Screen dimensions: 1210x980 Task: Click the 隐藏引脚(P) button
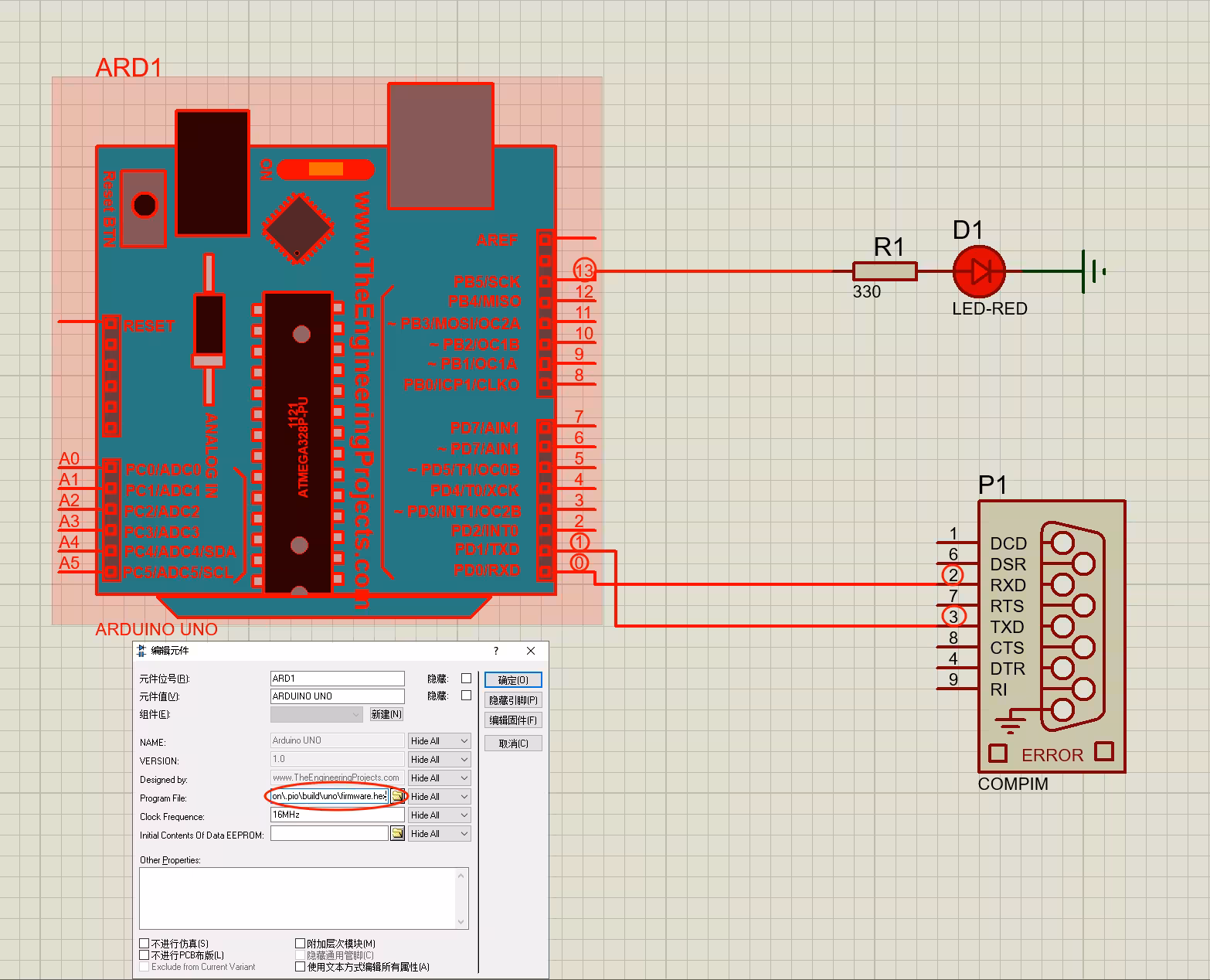[x=513, y=700]
